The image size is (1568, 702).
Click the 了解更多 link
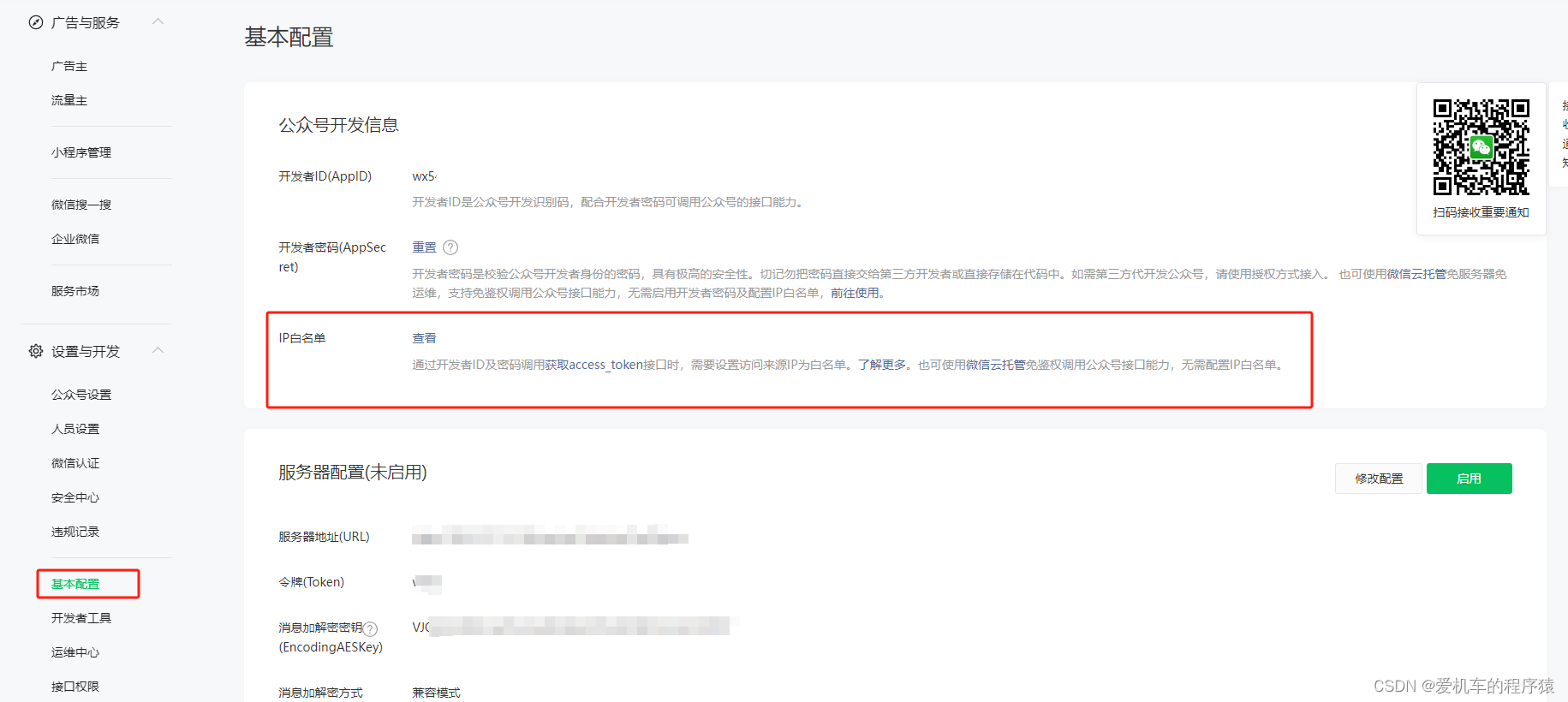click(x=882, y=365)
